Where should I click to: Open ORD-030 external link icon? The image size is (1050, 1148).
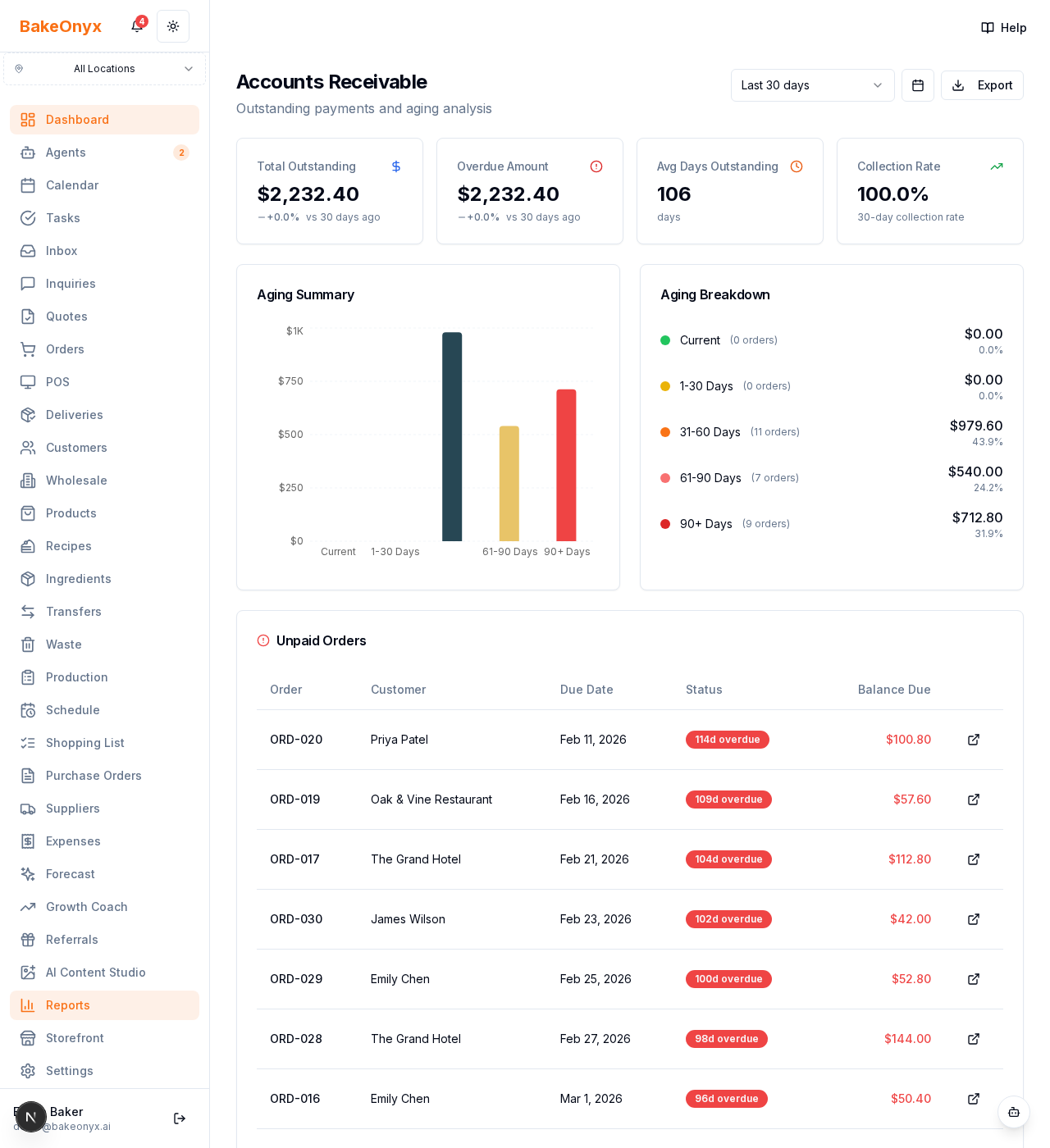(974, 919)
